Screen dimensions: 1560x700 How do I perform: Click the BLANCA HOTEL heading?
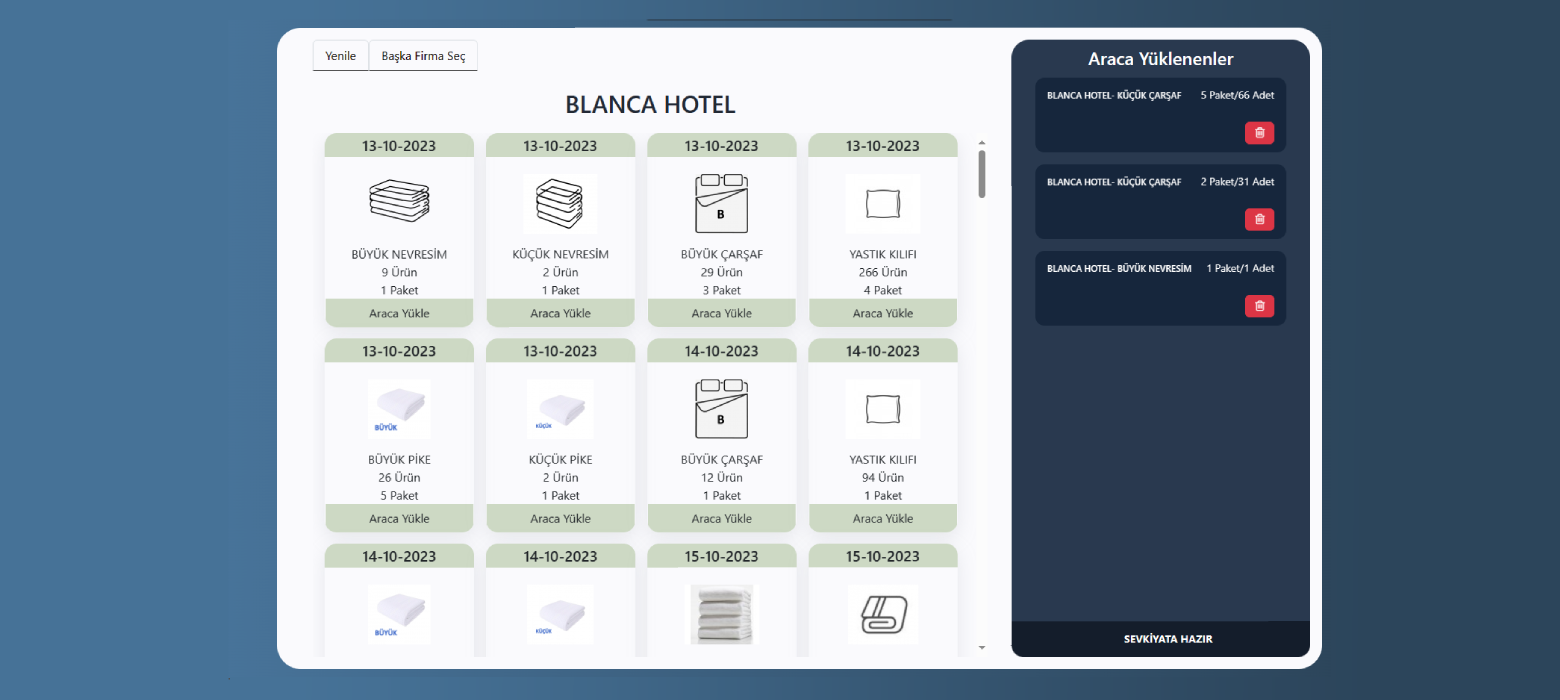point(650,105)
